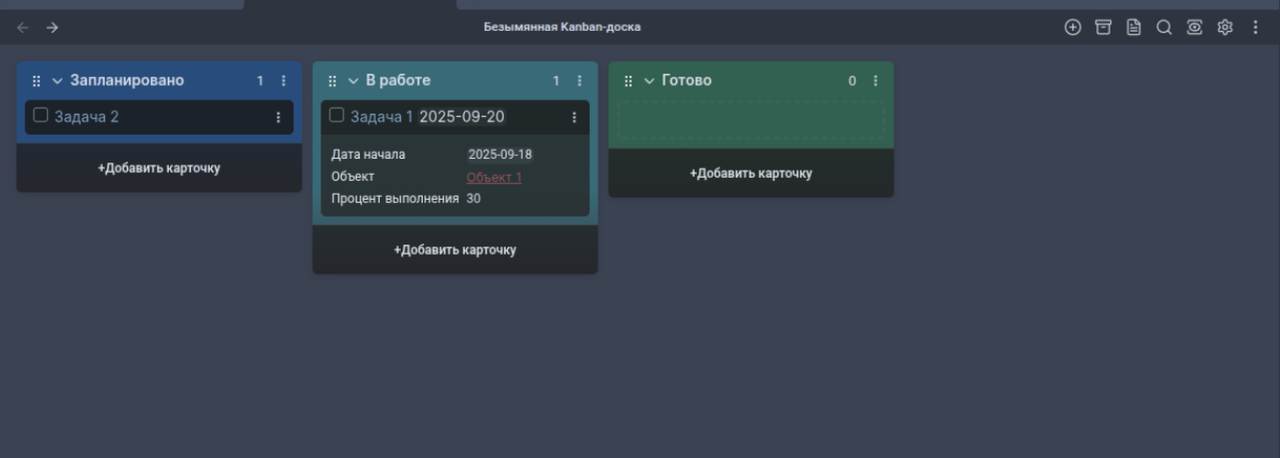Screen dimensions: 1280x458
Task: Open the Объект 1 link
Action: pos(494,177)
